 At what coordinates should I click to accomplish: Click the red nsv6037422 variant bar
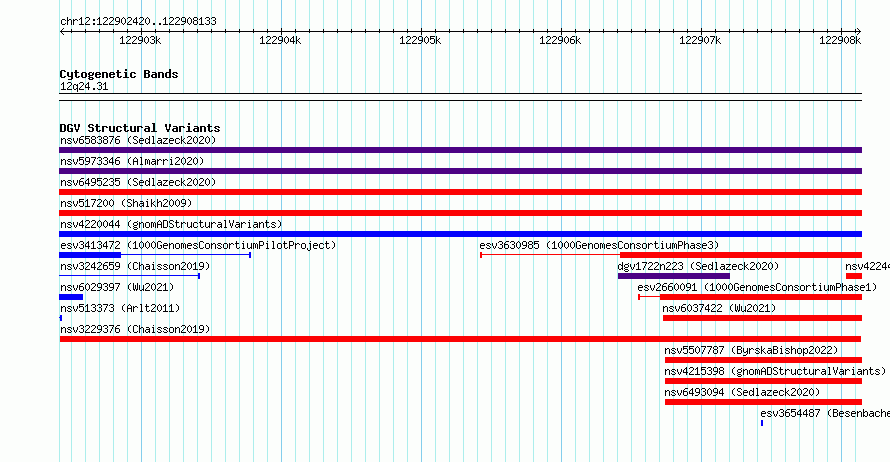pos(762,318)
